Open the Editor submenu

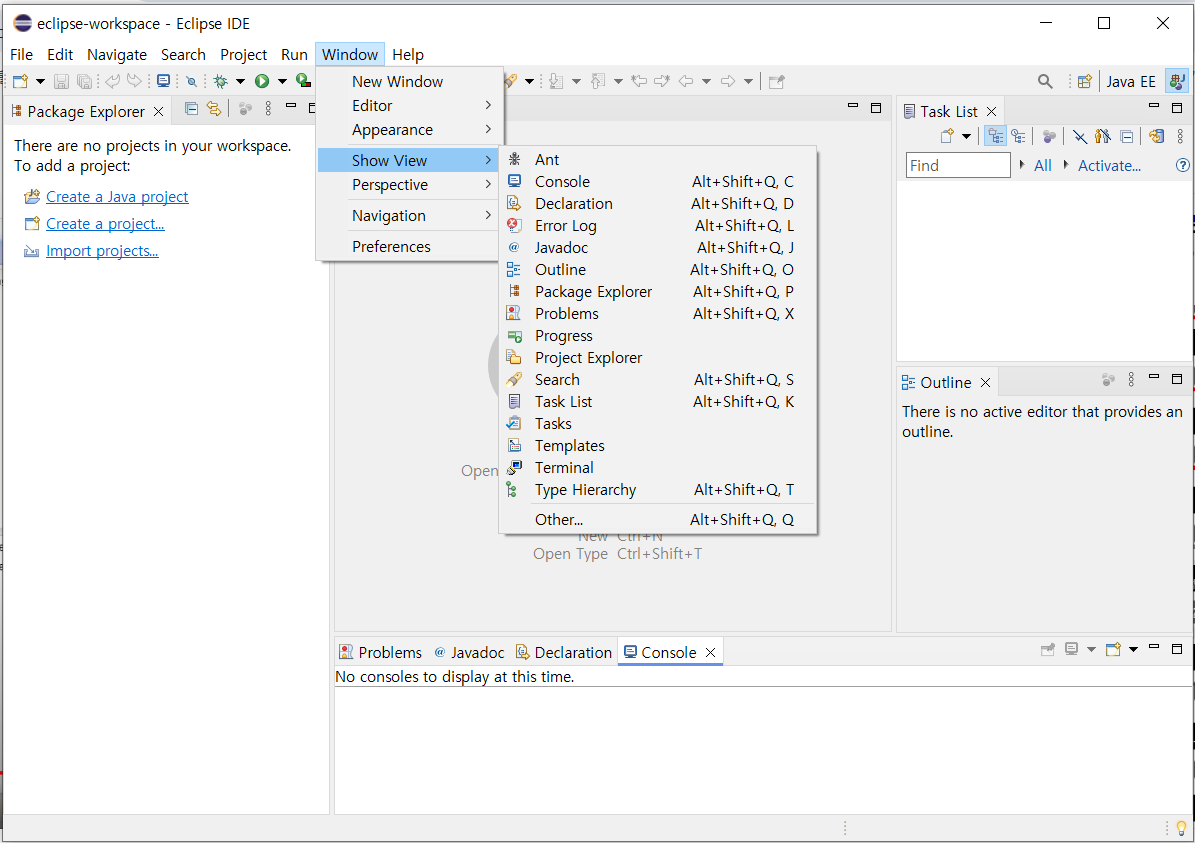pyautogui.click(x=408, y=105)
